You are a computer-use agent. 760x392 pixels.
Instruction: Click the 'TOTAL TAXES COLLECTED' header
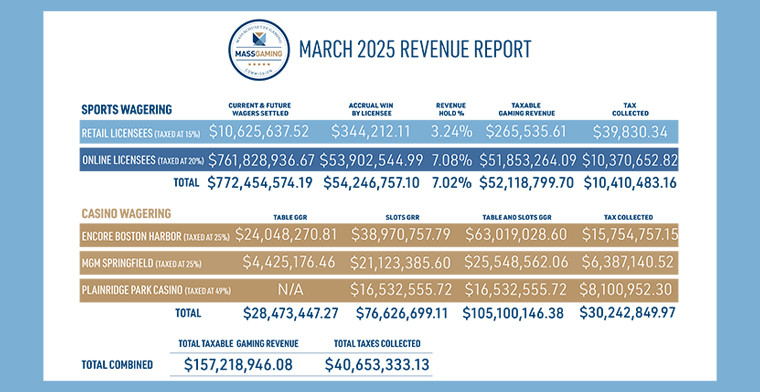[x=377, y=344]
